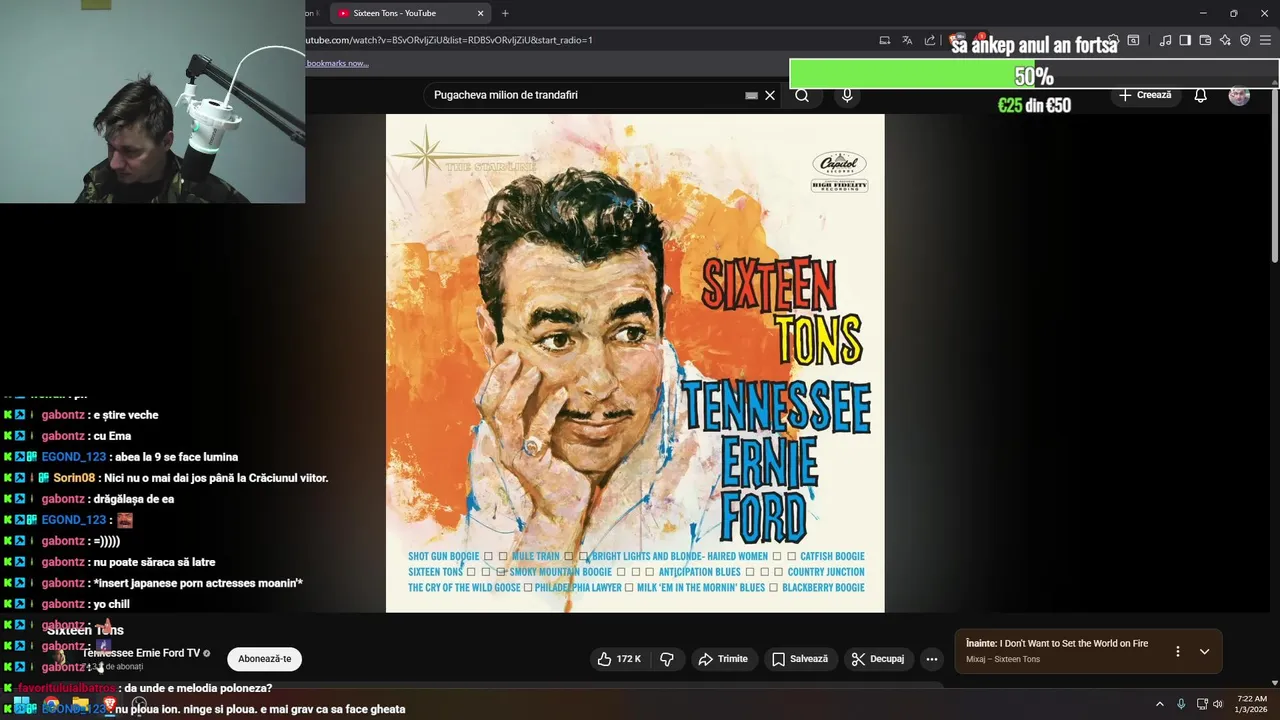Click the taskbar network icon
The width and height of the screenshot is (1280, 720).
1202,704
